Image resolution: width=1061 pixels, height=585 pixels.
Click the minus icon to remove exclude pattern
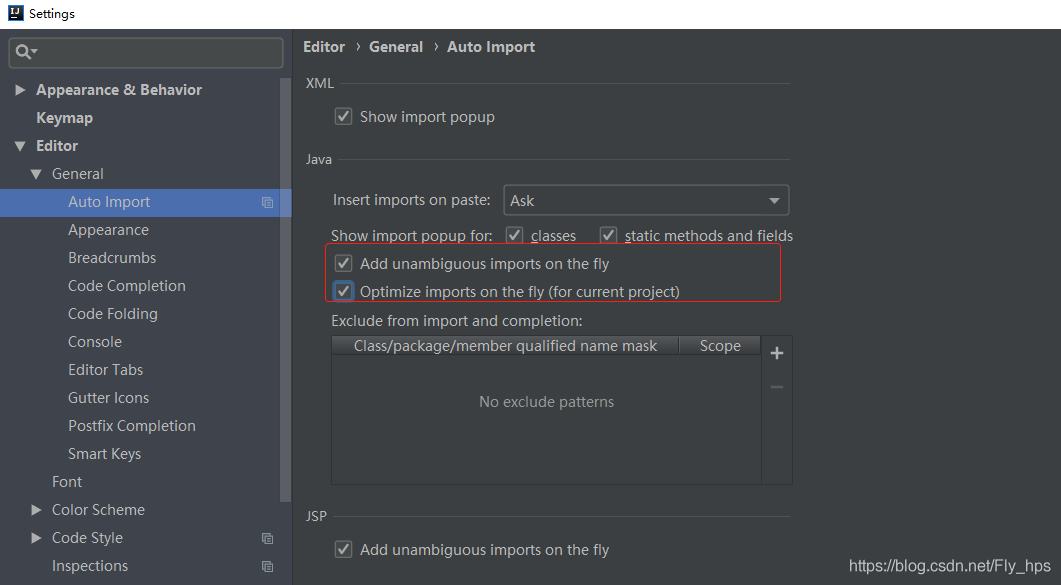[777, 387]
